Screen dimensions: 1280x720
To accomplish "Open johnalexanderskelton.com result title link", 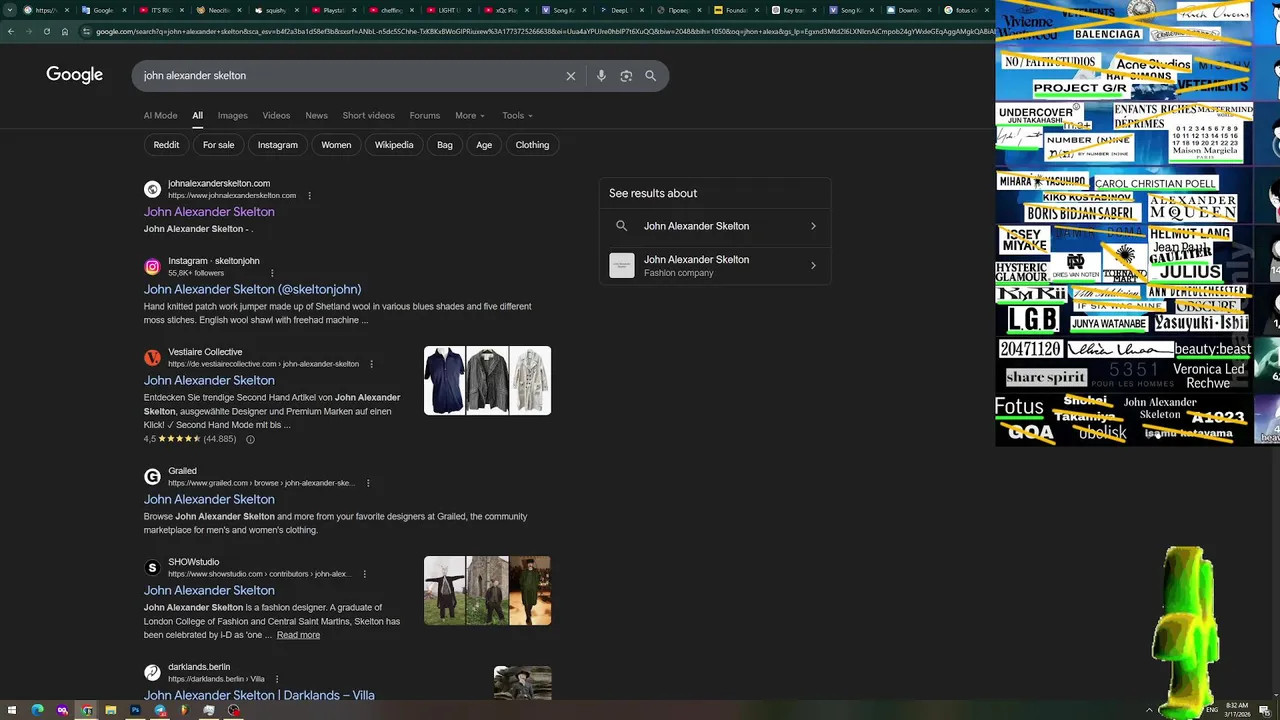I will 209,212.
